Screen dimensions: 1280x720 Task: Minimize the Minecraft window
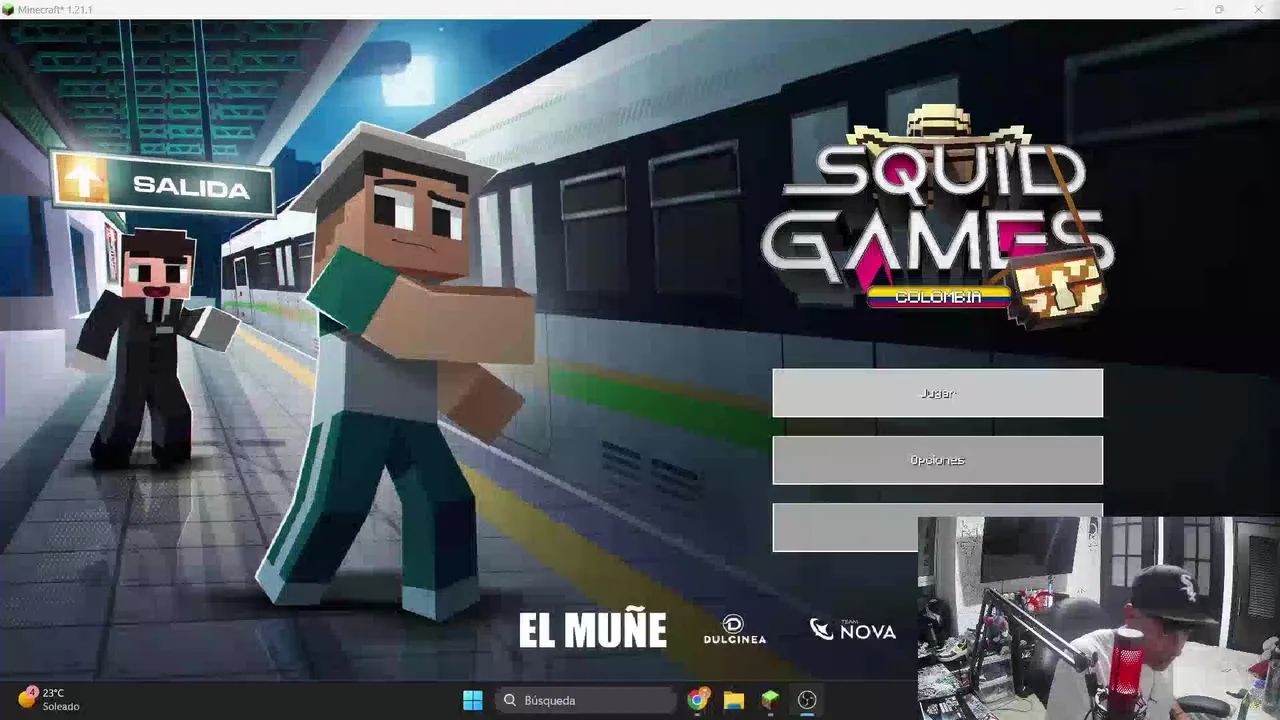pos(1179,9)
